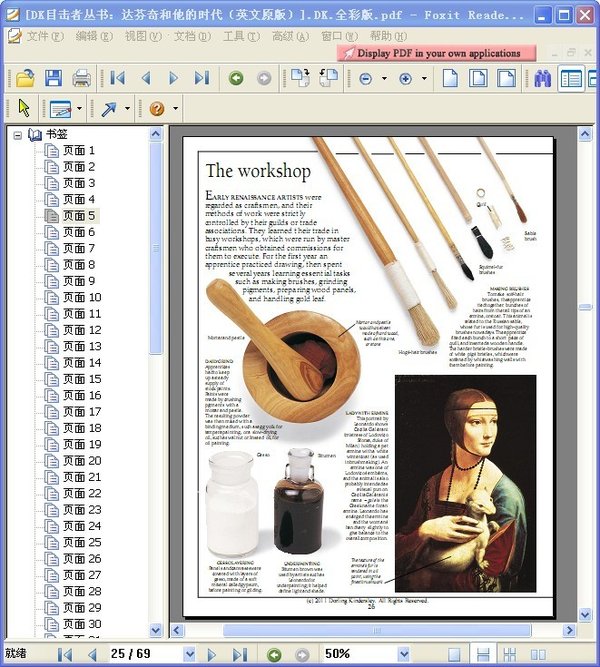600x667 pixels.
Task: Click document vertical scrollbar up arrow
Action: [x=585, y=135]
